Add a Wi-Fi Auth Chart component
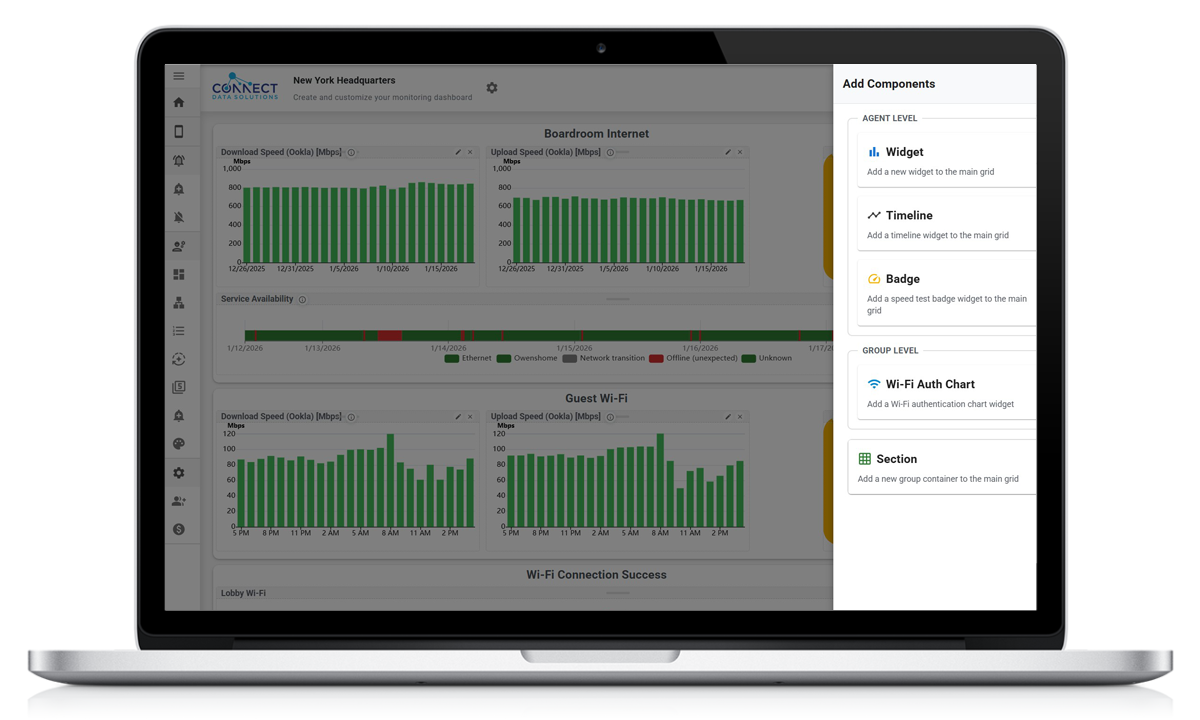The width and height of the screenshot is (1200, 720). pos(945,393)
